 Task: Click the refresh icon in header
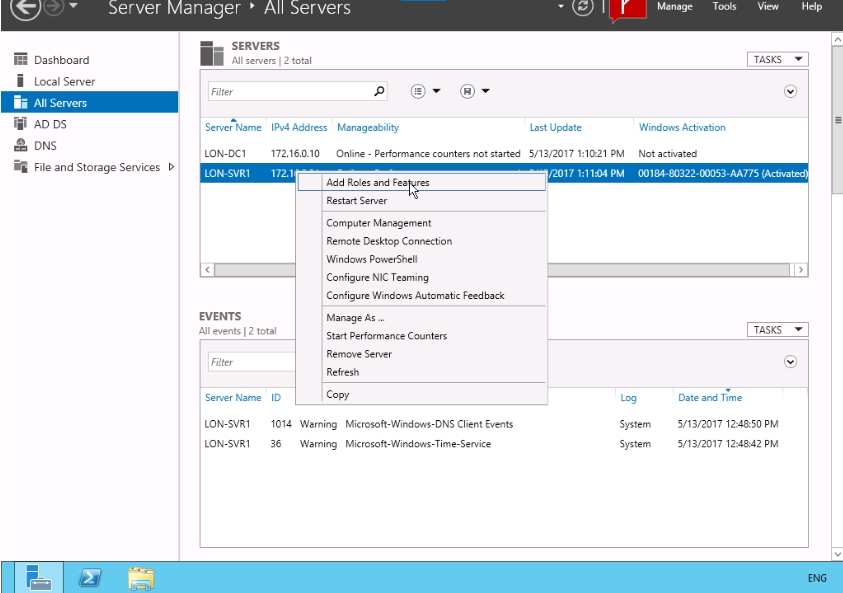583,7
